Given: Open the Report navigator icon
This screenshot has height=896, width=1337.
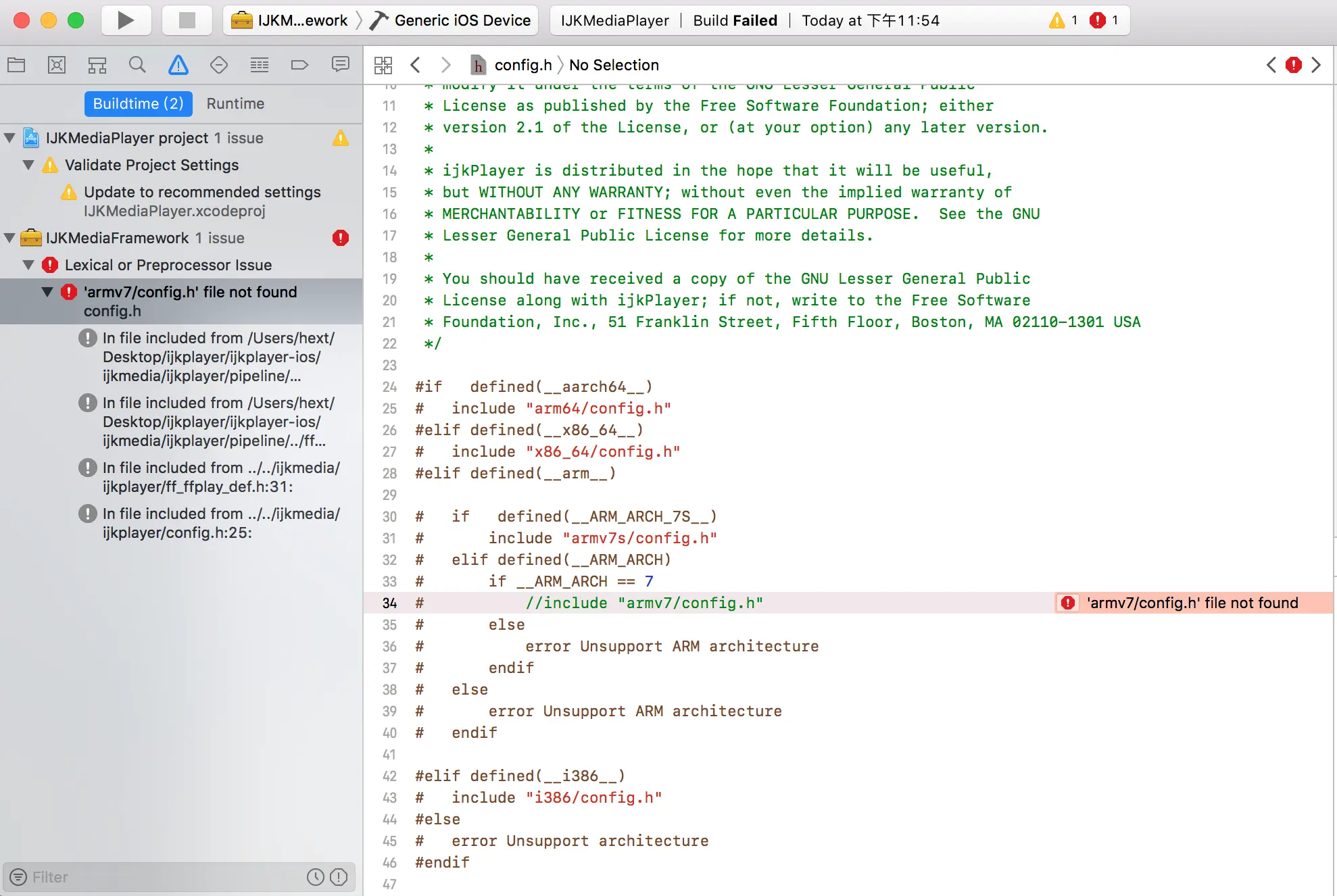Looking at the screenshot, I should tap(340, 65).
